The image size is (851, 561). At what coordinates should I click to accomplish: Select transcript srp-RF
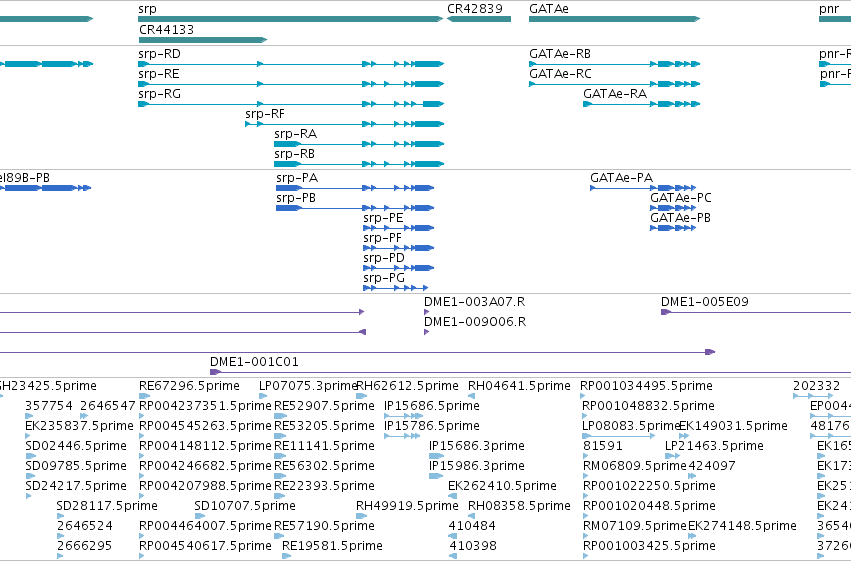[345, 124]
